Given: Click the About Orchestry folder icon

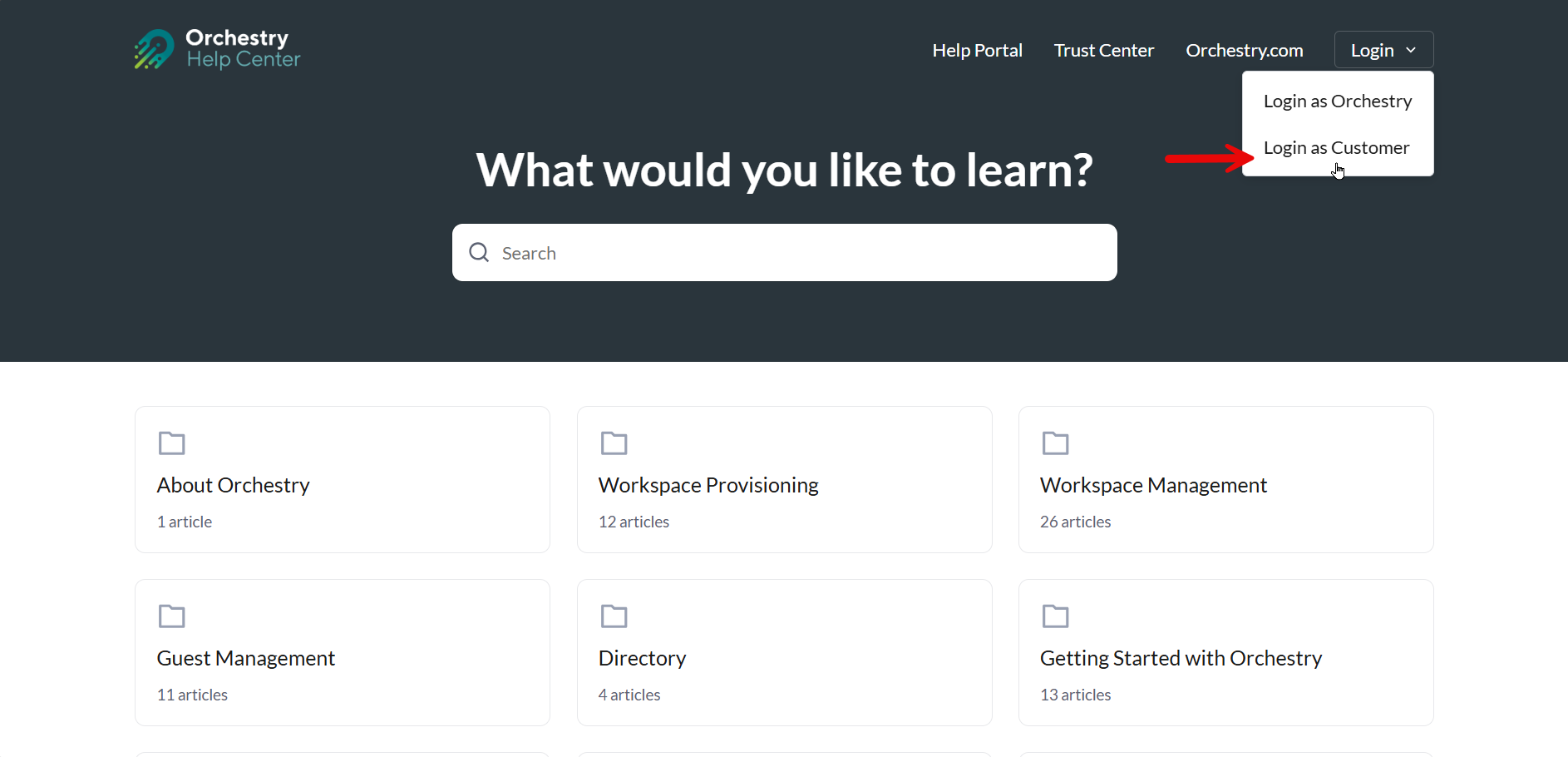Looking at the screenshot, I should (172, 443).
